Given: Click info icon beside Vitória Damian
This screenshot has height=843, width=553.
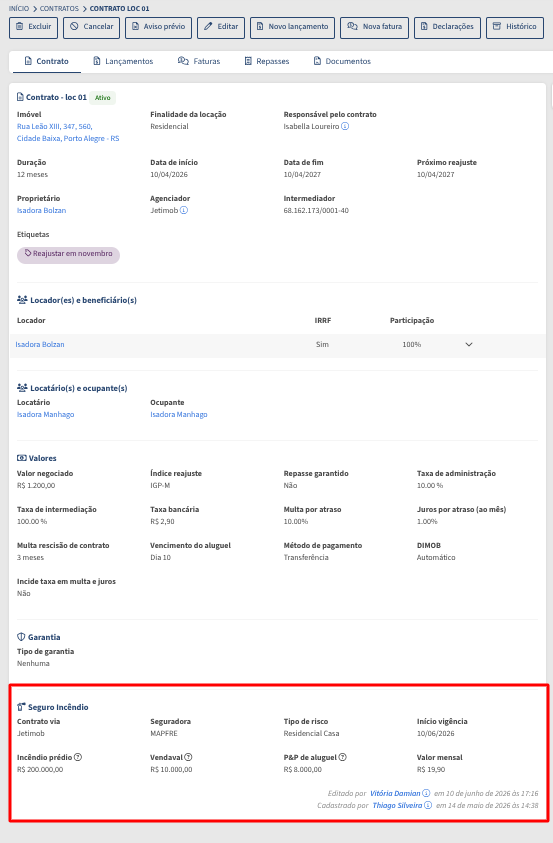Looking at the screenshot, I should (426, 793).
